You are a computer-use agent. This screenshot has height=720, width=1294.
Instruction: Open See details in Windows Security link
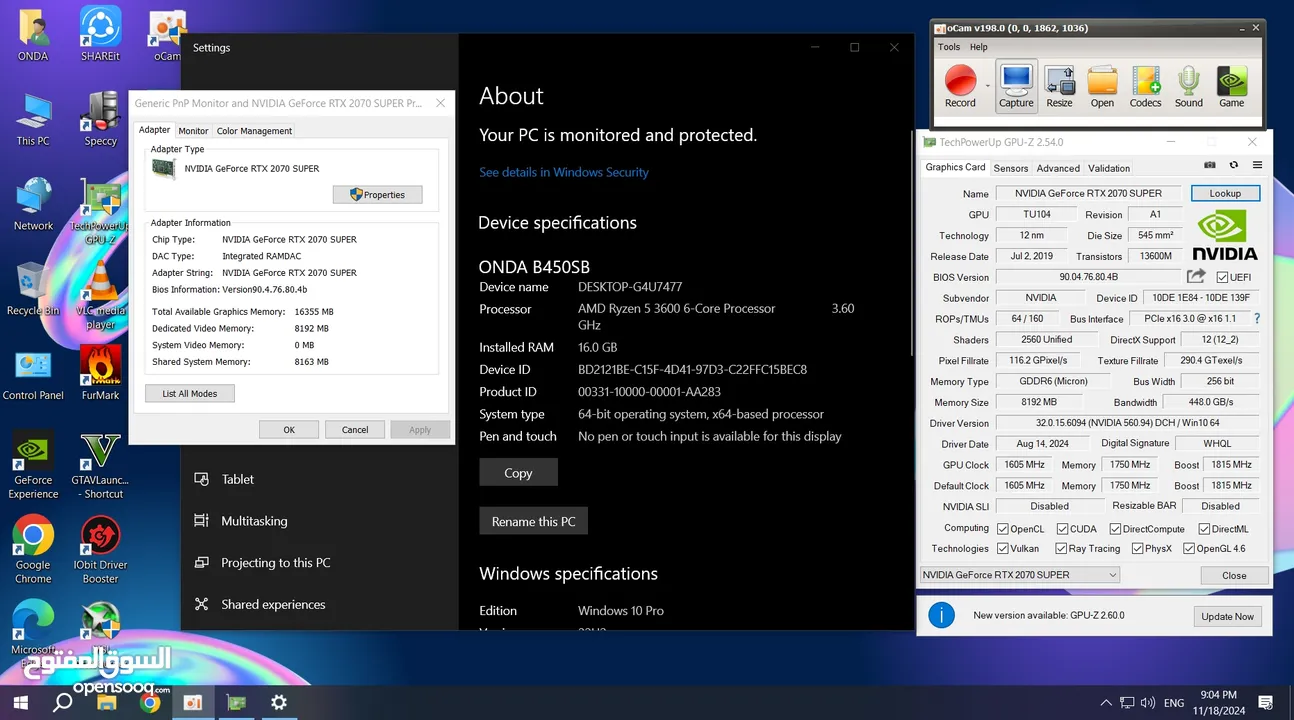[x=564, y=172]
